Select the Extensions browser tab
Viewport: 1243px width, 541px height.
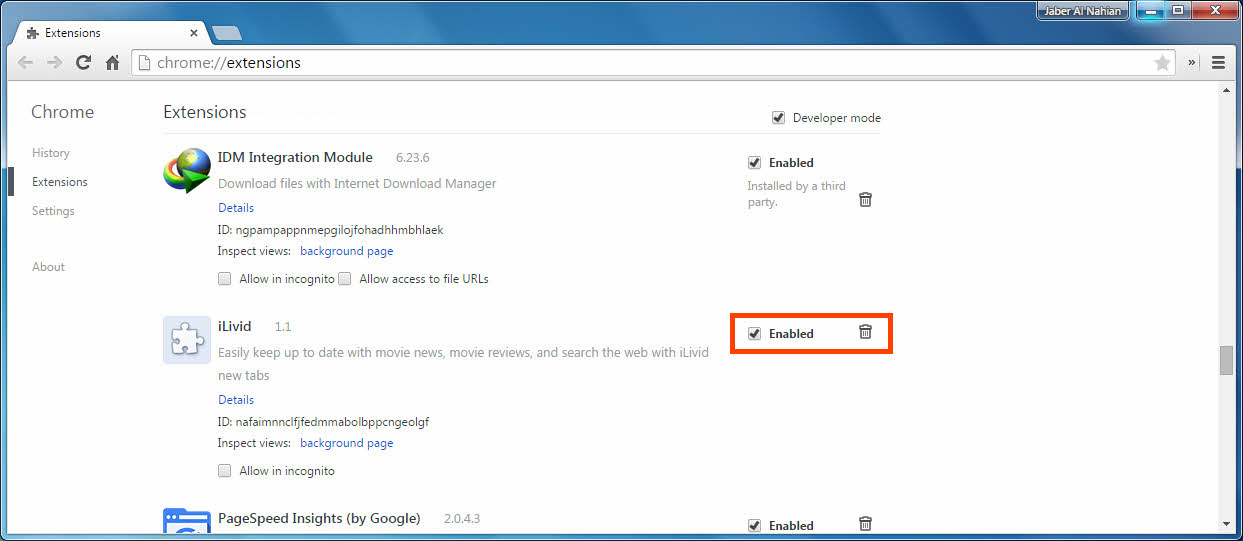click(112, 33)
